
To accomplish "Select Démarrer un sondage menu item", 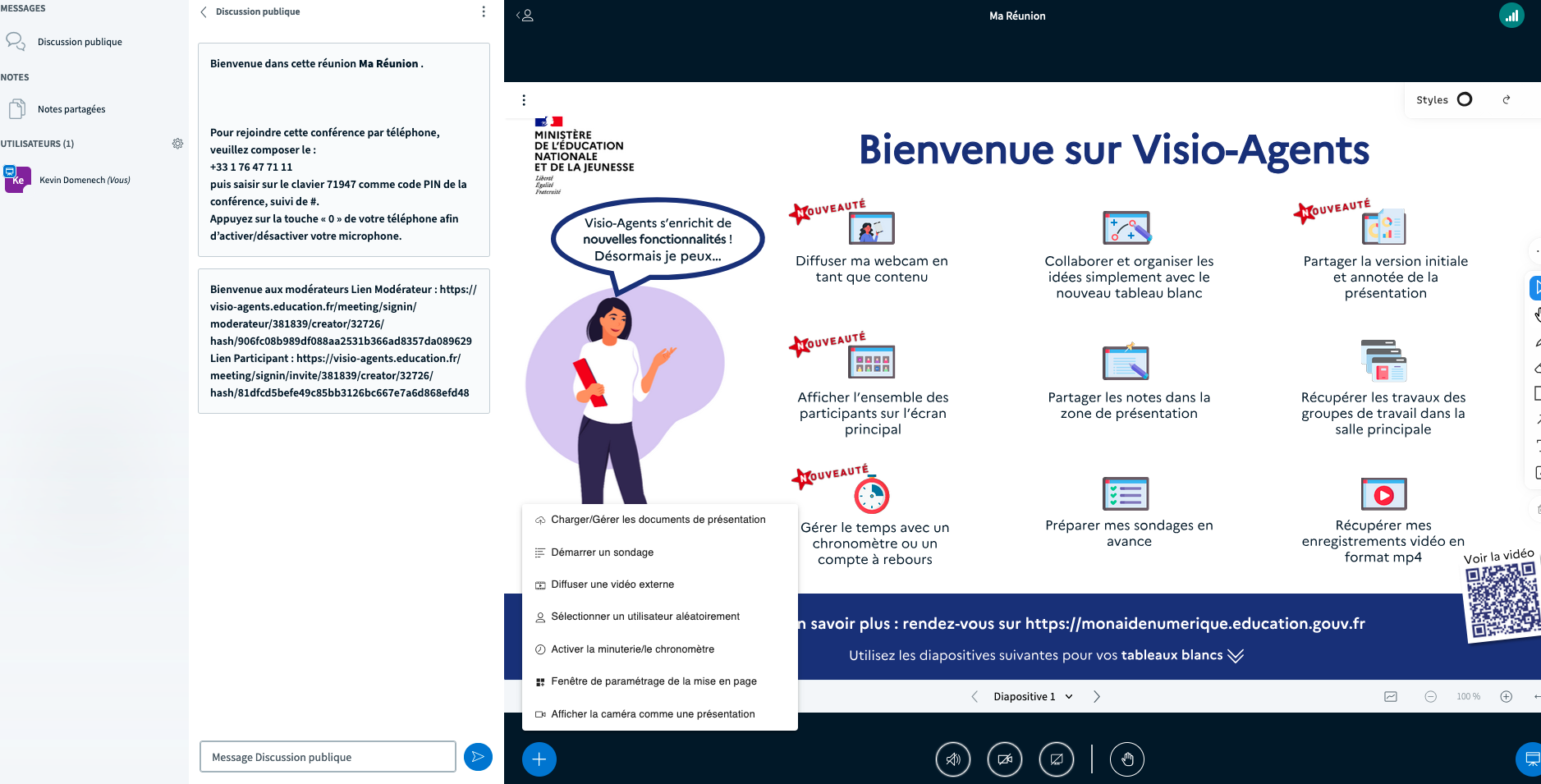I will coord(602,552).
